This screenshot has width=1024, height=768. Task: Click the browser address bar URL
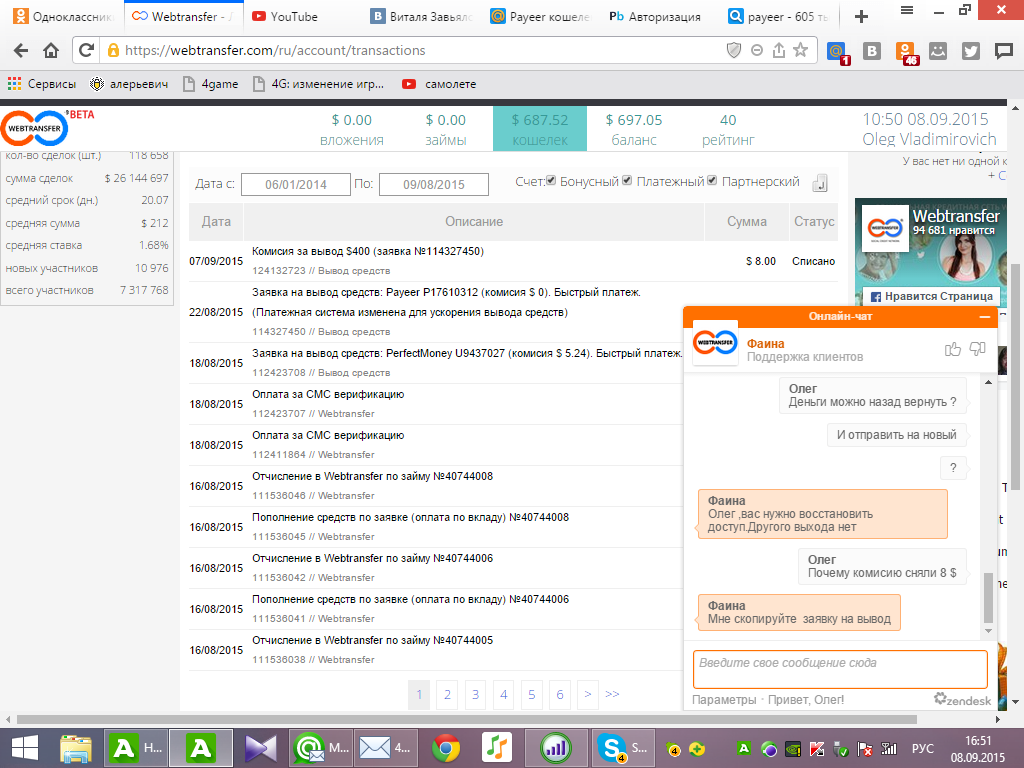275,50
